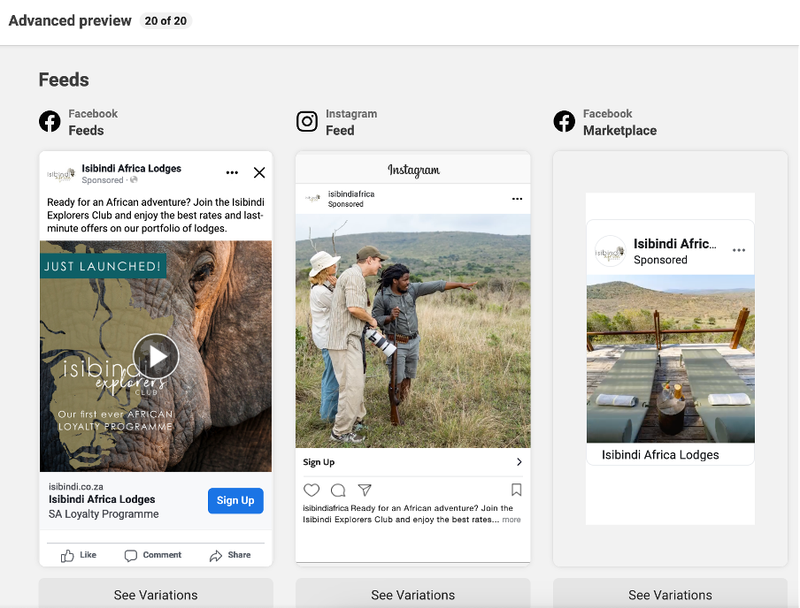800x608 pixels.
Task: Open the three-dot menu on the Facebook ad
Action: (x=233, y=172)
